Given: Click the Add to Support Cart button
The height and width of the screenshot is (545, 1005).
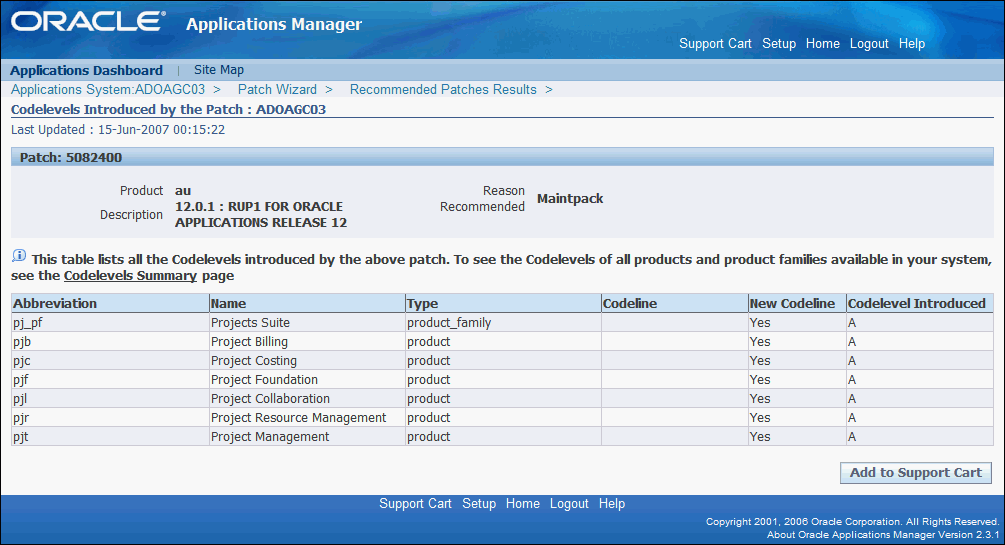Looking at the screenshot, I should [915, 473].
